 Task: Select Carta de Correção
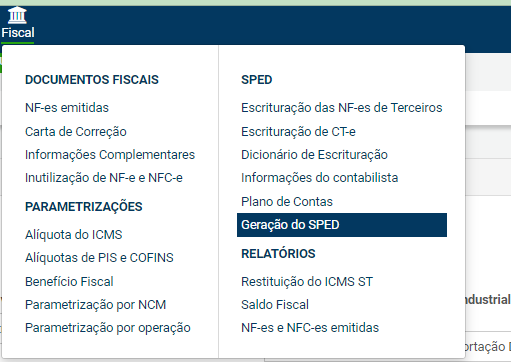(76, 132)
